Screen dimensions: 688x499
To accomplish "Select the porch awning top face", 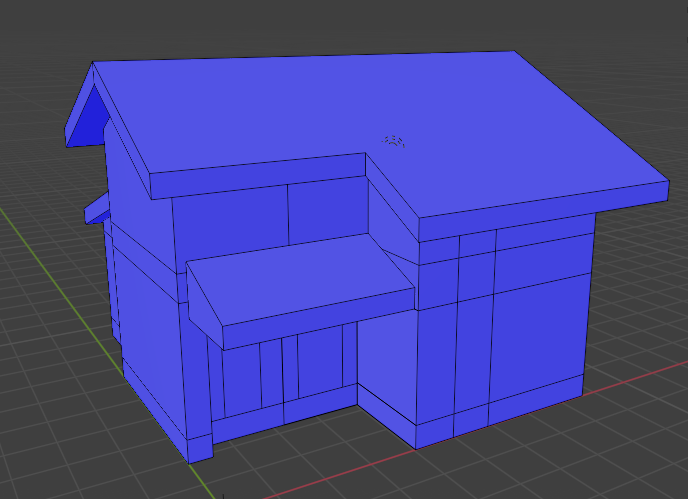I will click(300, 279).
